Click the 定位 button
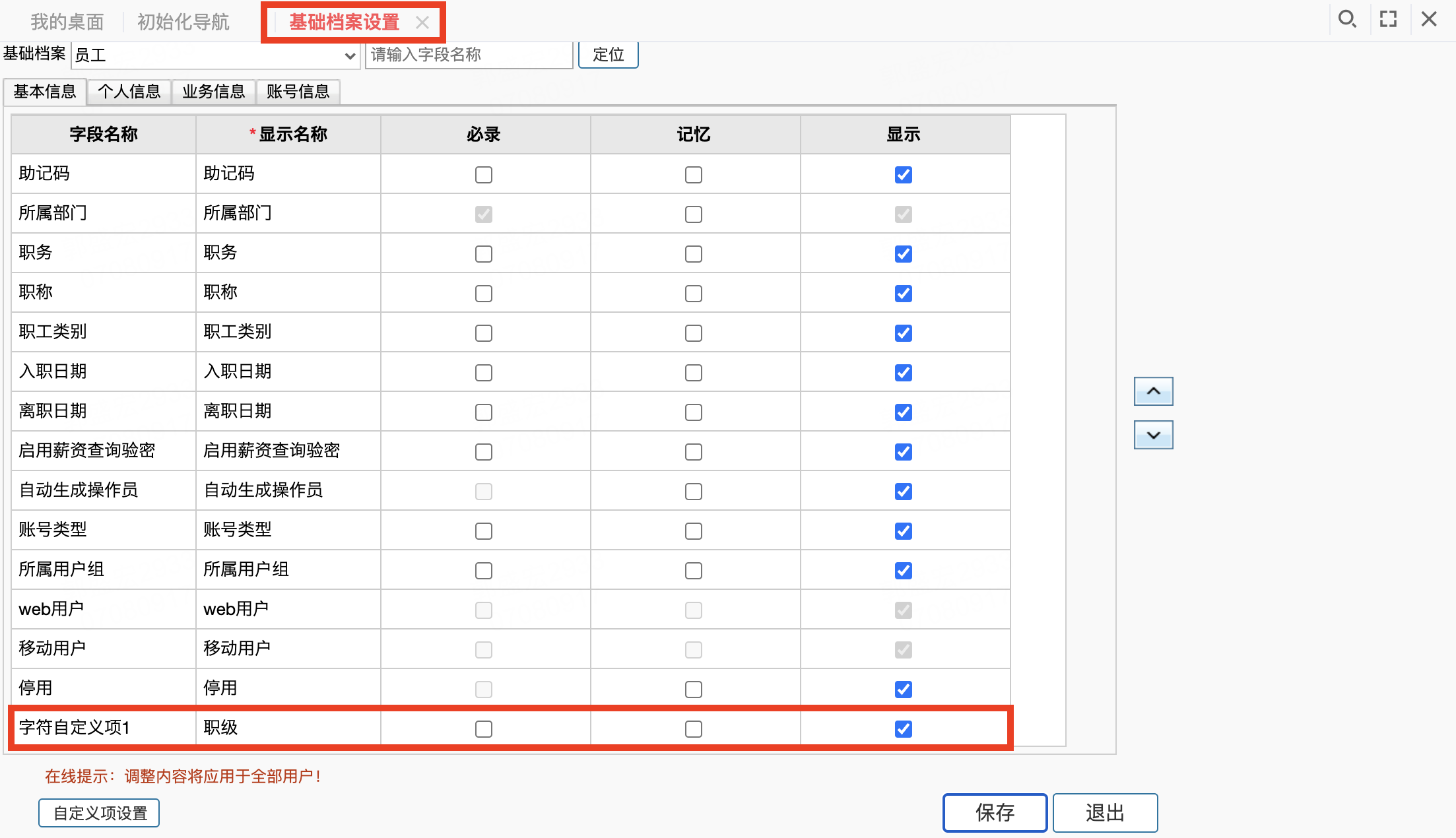Screen dimensions: 1456x838 click(x=609, y=55)
